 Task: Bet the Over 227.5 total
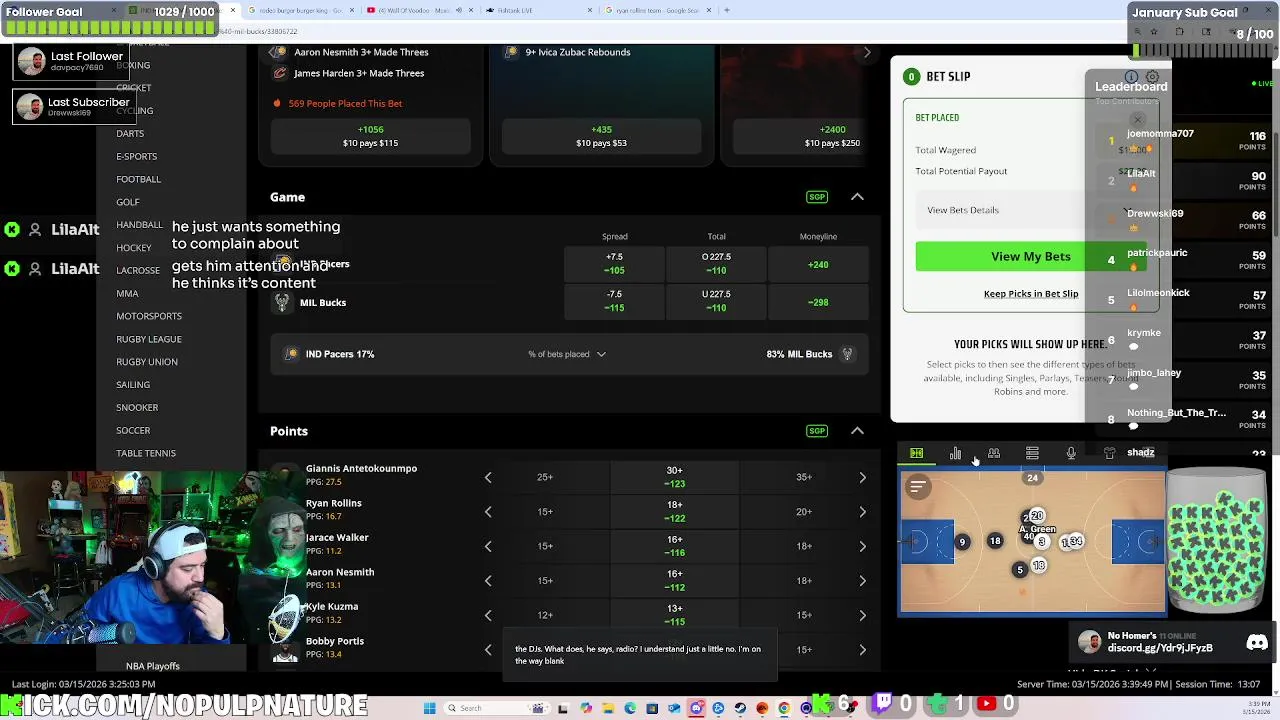click(x=716, y=264)
